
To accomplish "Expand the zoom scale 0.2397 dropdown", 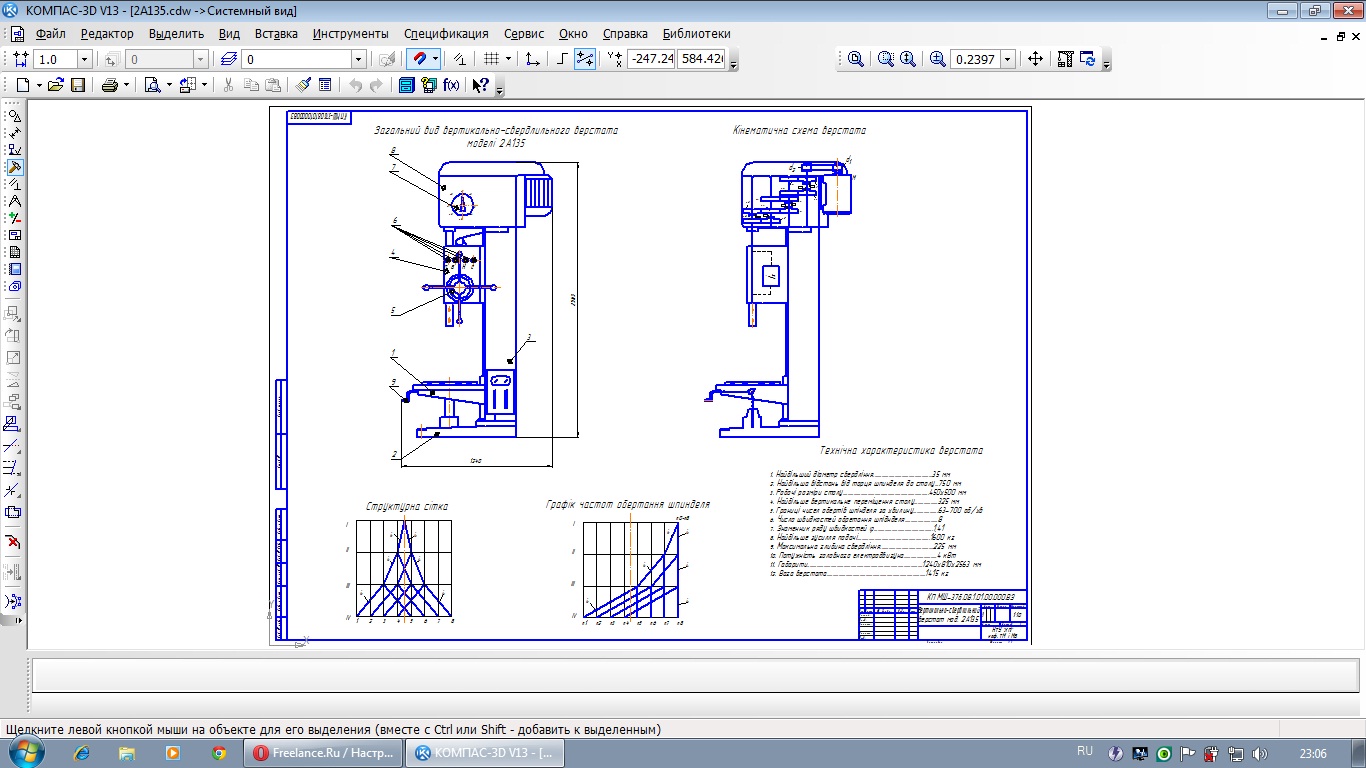I will (1007, 59).
